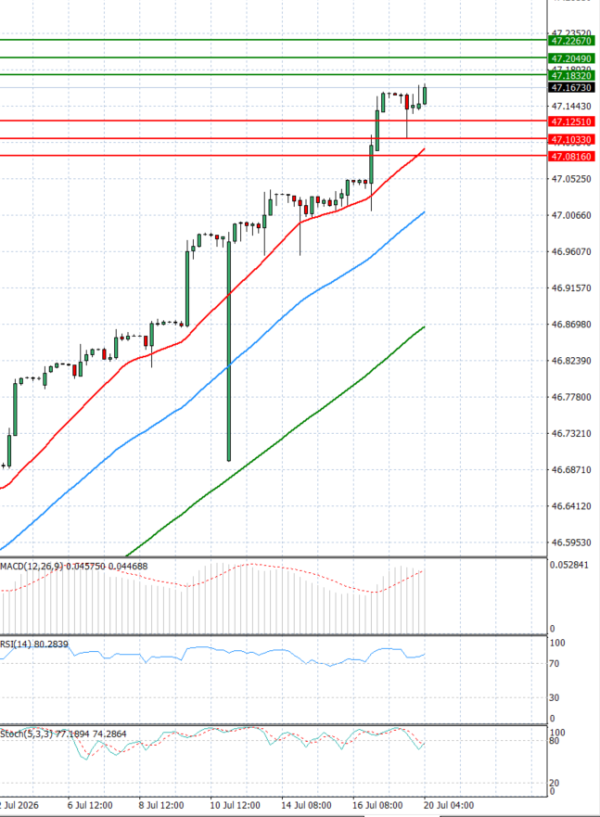Click the 10 Jul 12:00 time axis label
Viewport: 600px width, 817px height.
pos(235,805)
